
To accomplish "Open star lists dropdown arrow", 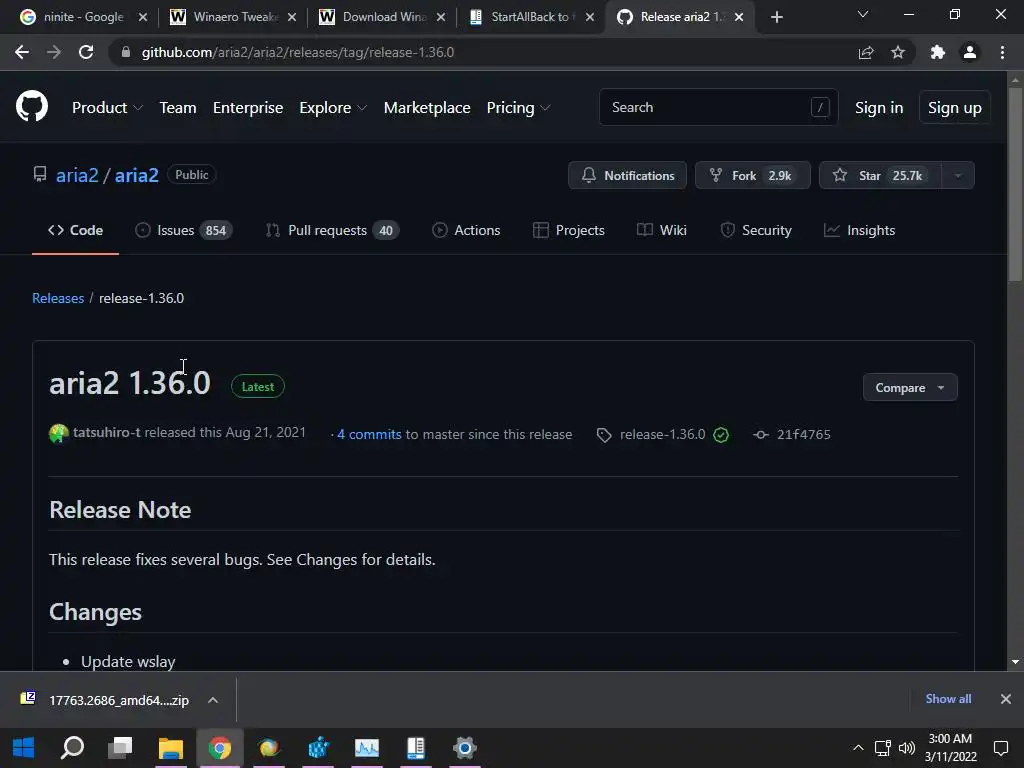I will click(958, 175).
